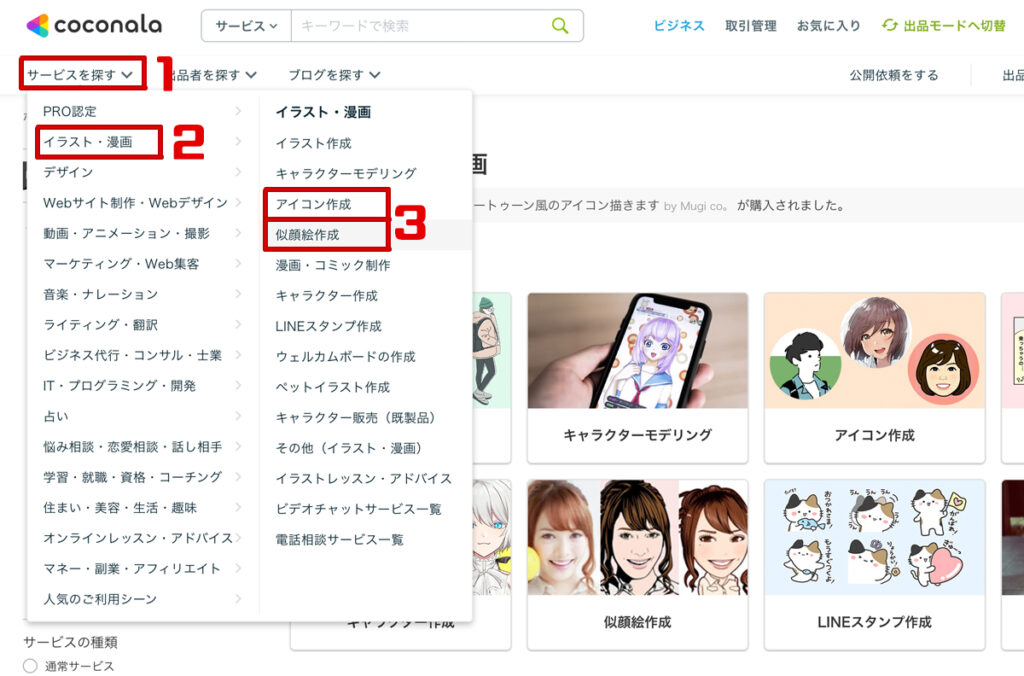The height and width of the screenshot is (676, 1024).
Task: Choose 似顔絵作成 in the submenu
Action: tap(307, 234)
